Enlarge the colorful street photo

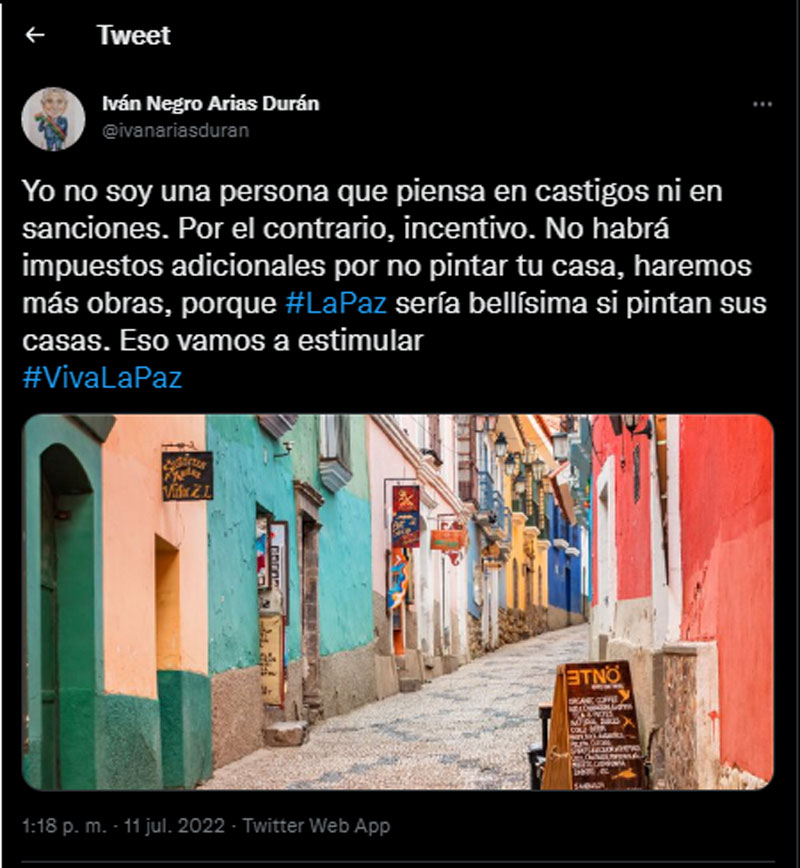[x=398, y=602]
